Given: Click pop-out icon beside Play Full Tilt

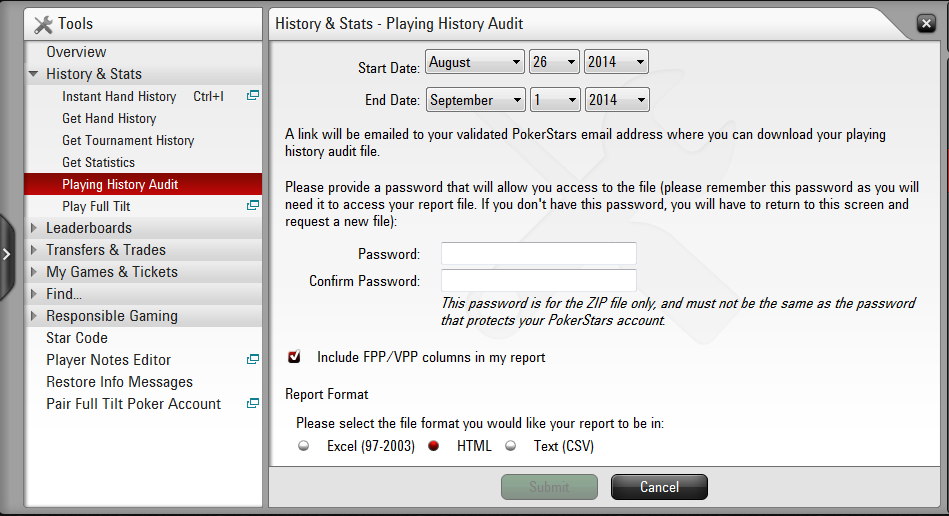Looking at the screenshot, I should [x=253, y=206].
